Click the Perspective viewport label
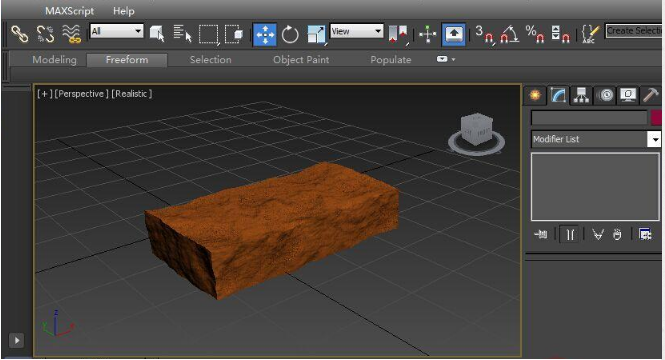665x360 pixels. coord(81,94)
